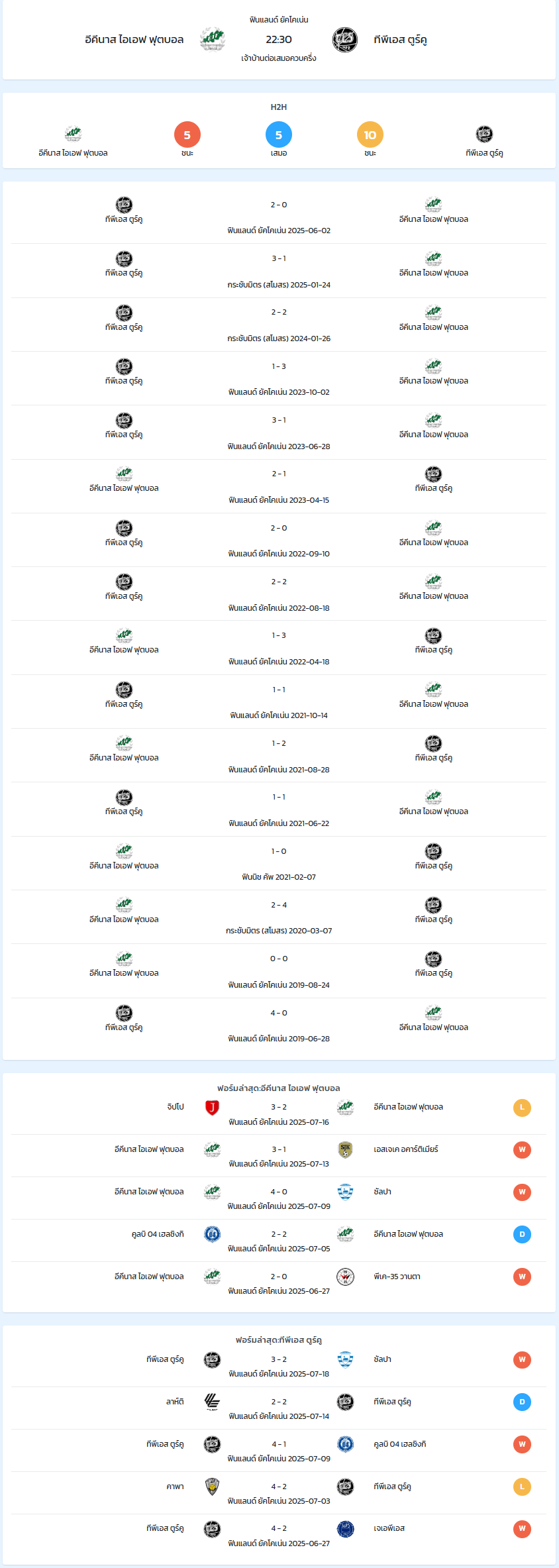This screenshot has width=559, height=1568.
Task: Click the W badge on the 2025-07-18 match
Action: (522, 1360)
